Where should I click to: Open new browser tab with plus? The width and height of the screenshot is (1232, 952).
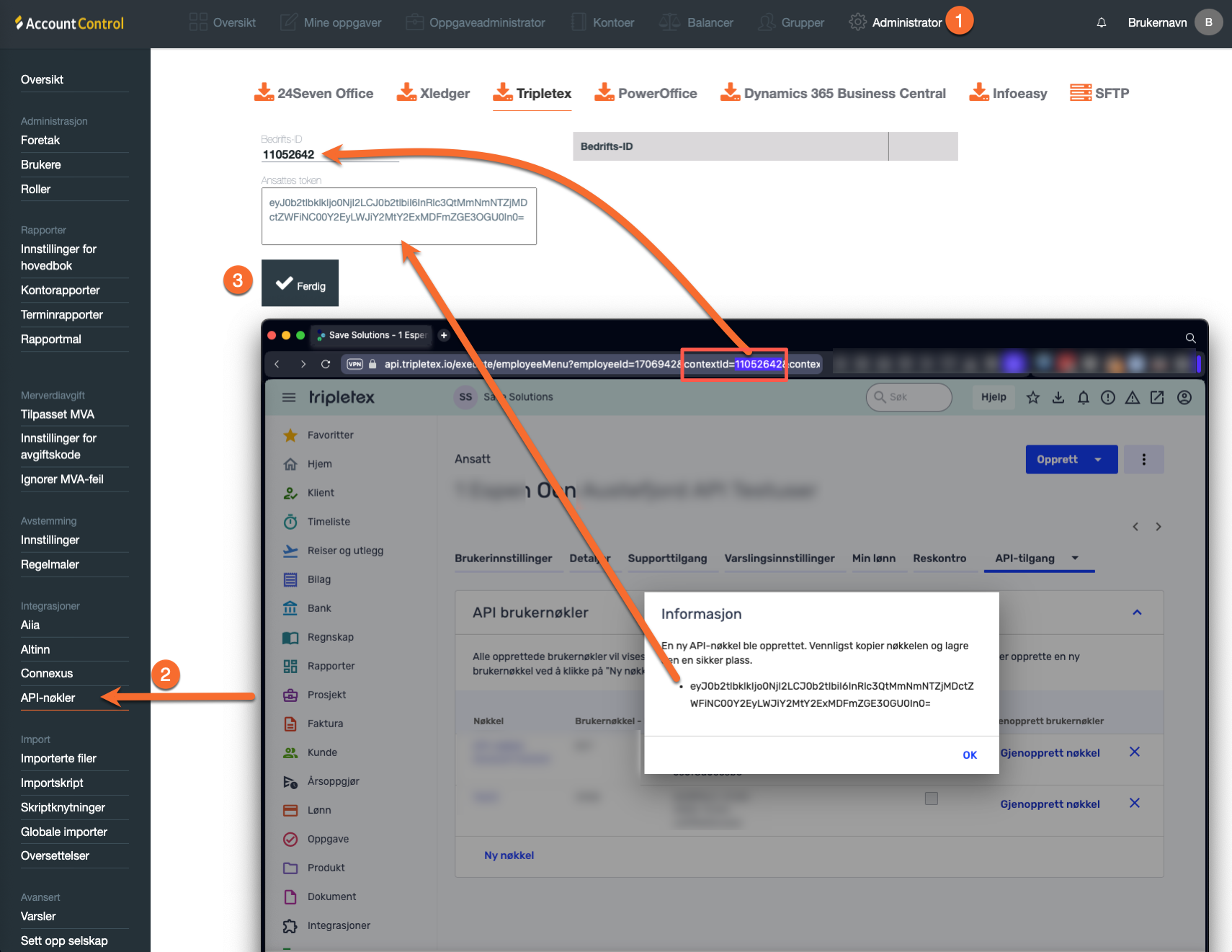point(444,335)
